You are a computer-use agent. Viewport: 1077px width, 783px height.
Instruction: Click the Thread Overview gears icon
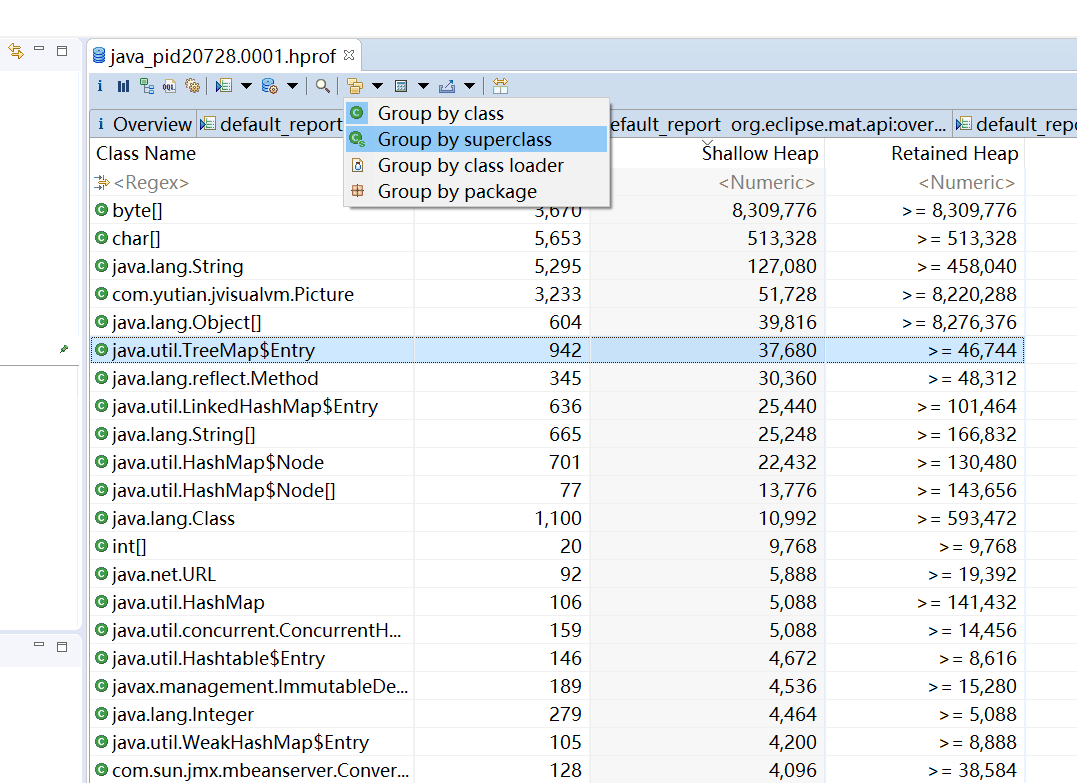(x=193, y=86)
